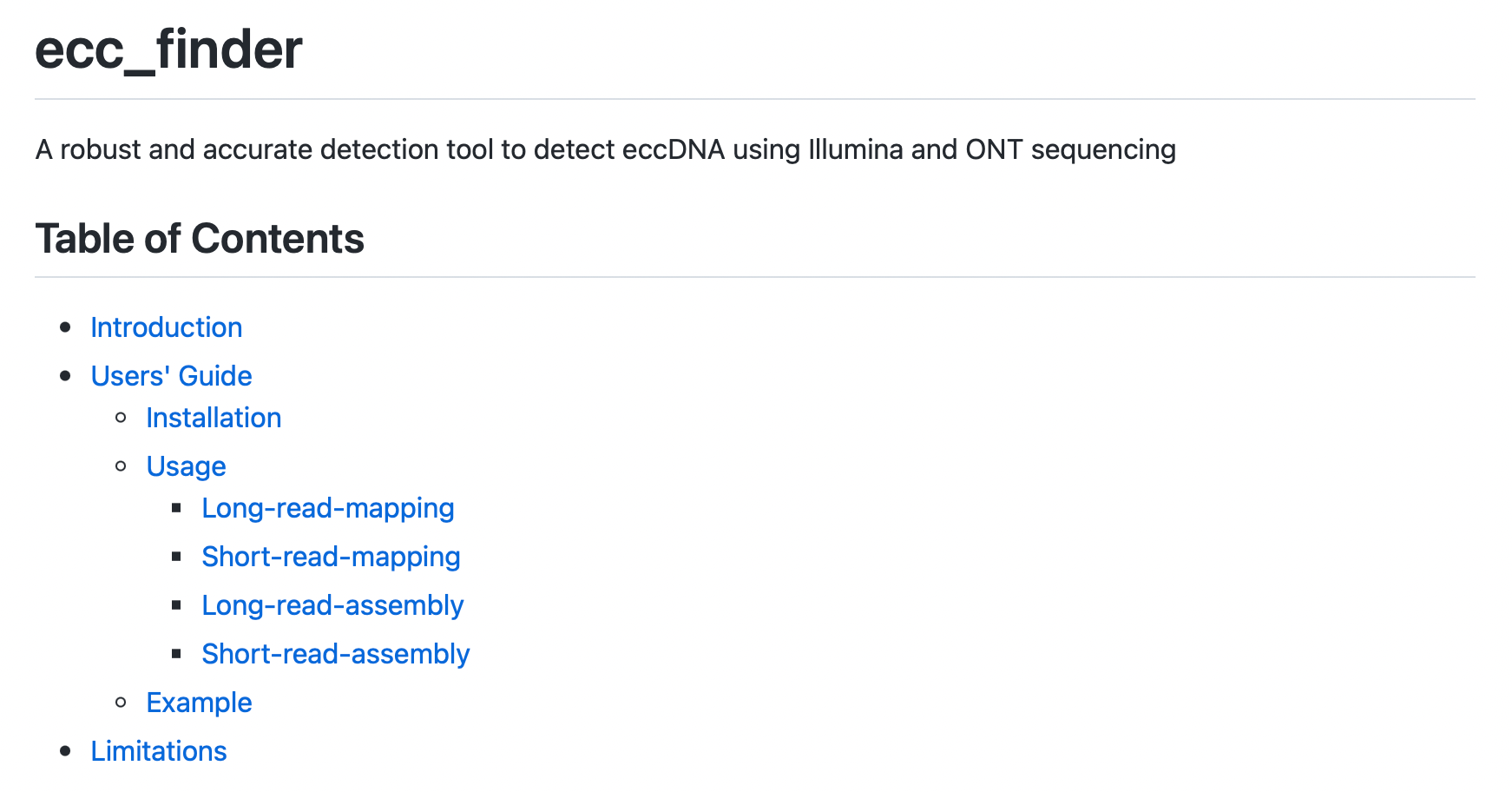Click the solid bullet beside Introduction

[66, 327]
